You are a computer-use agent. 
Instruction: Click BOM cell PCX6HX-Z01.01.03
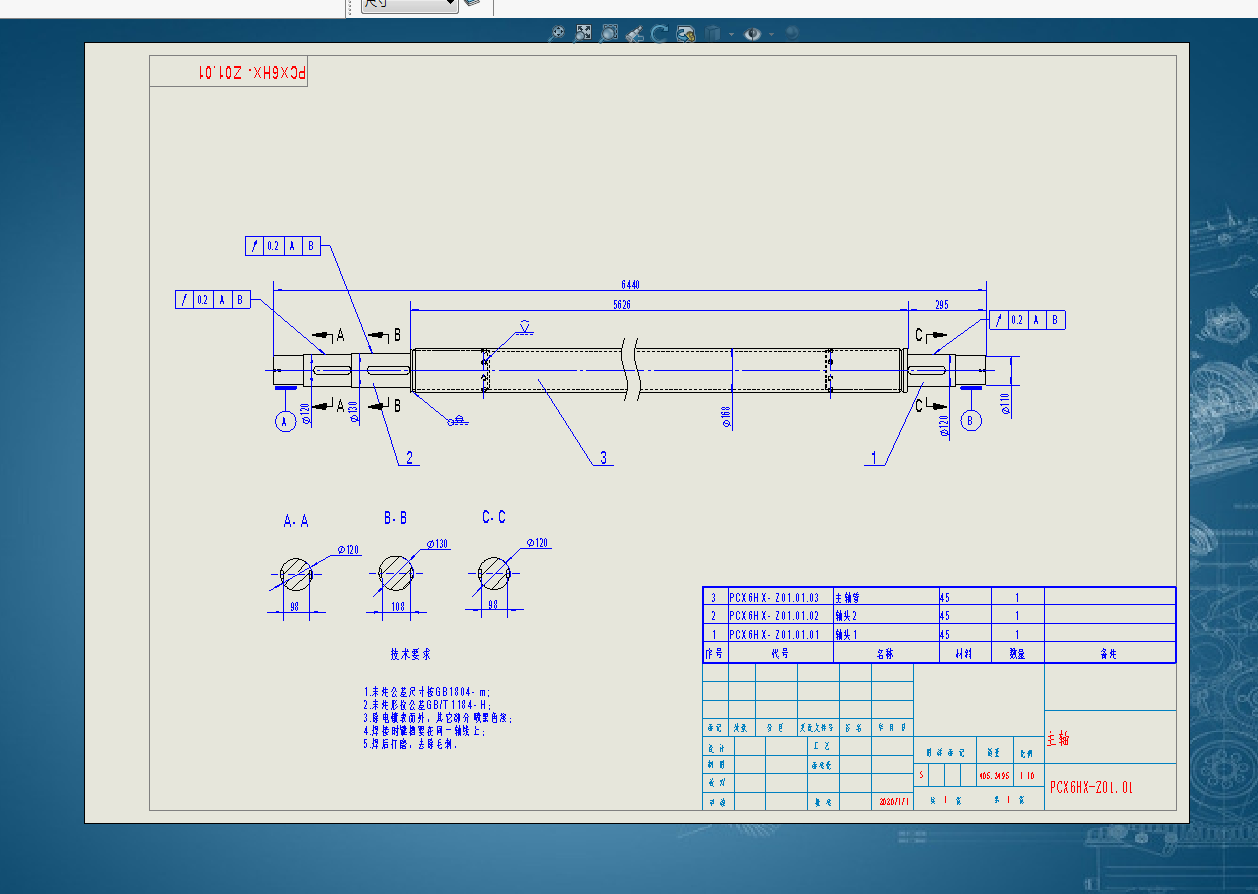coord(780,597)
